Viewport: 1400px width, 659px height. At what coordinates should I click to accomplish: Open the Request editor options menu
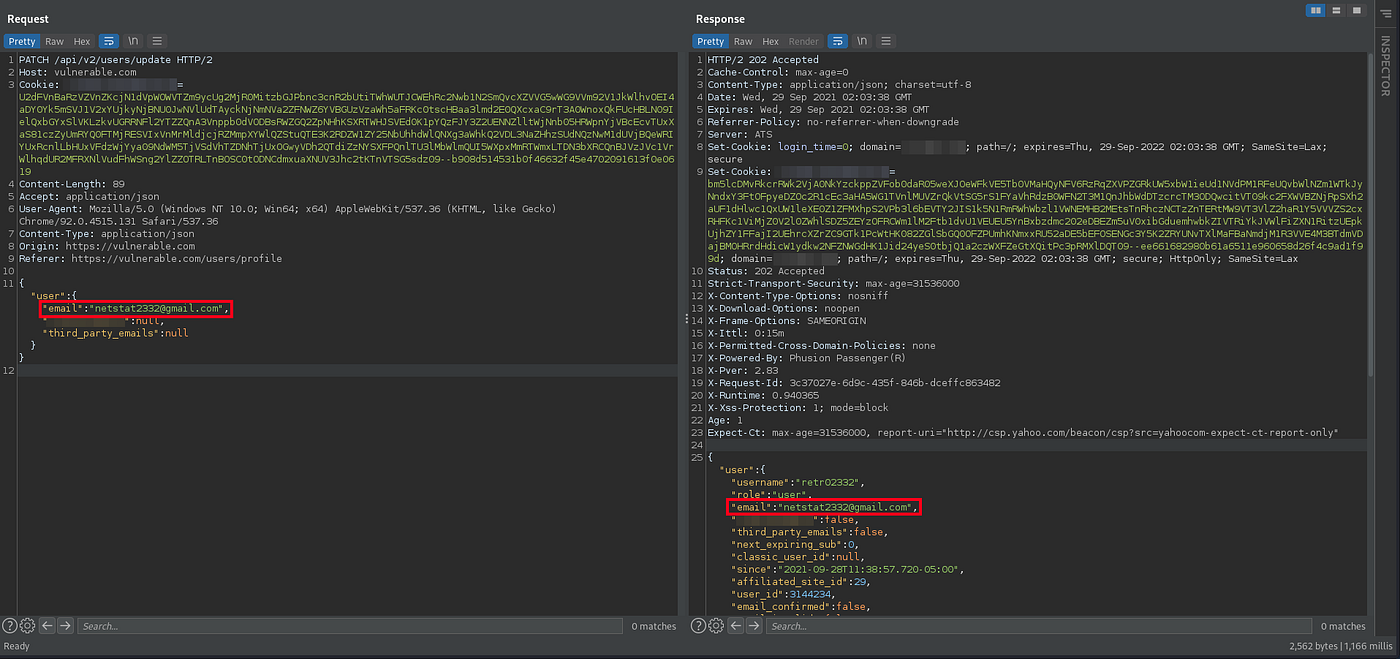[x=157, y=41]
